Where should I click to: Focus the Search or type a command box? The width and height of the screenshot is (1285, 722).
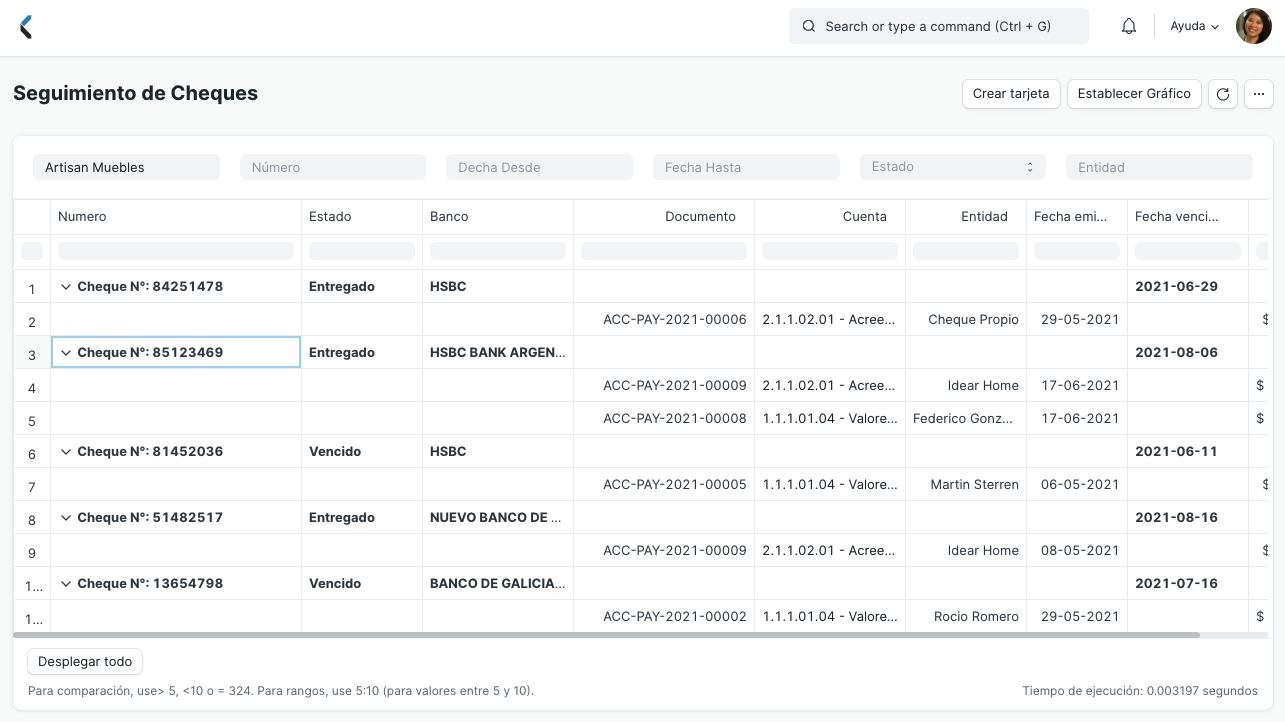pyautogui.click(x=939, y=27)
